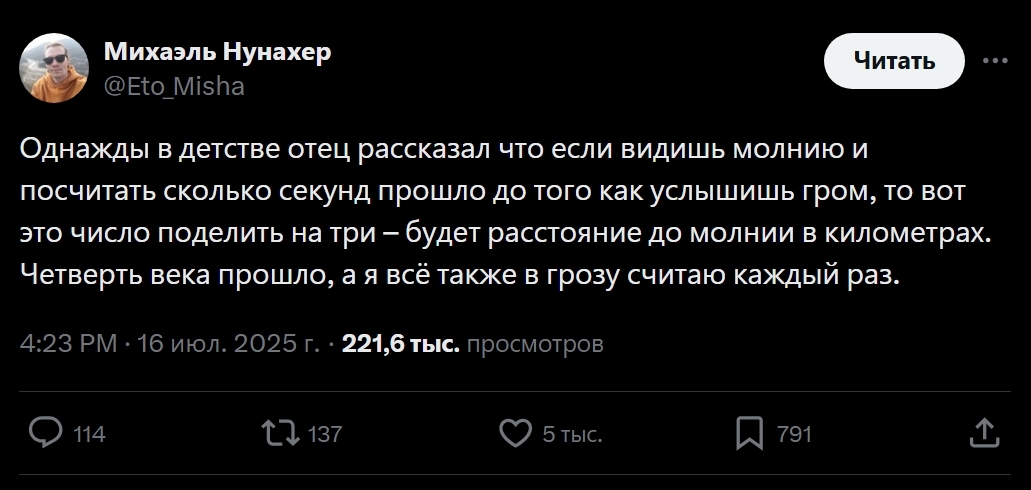1031x490 pixels.
Task: Bookmark the tweet using the bookmark icon
Action: (749, 433)
